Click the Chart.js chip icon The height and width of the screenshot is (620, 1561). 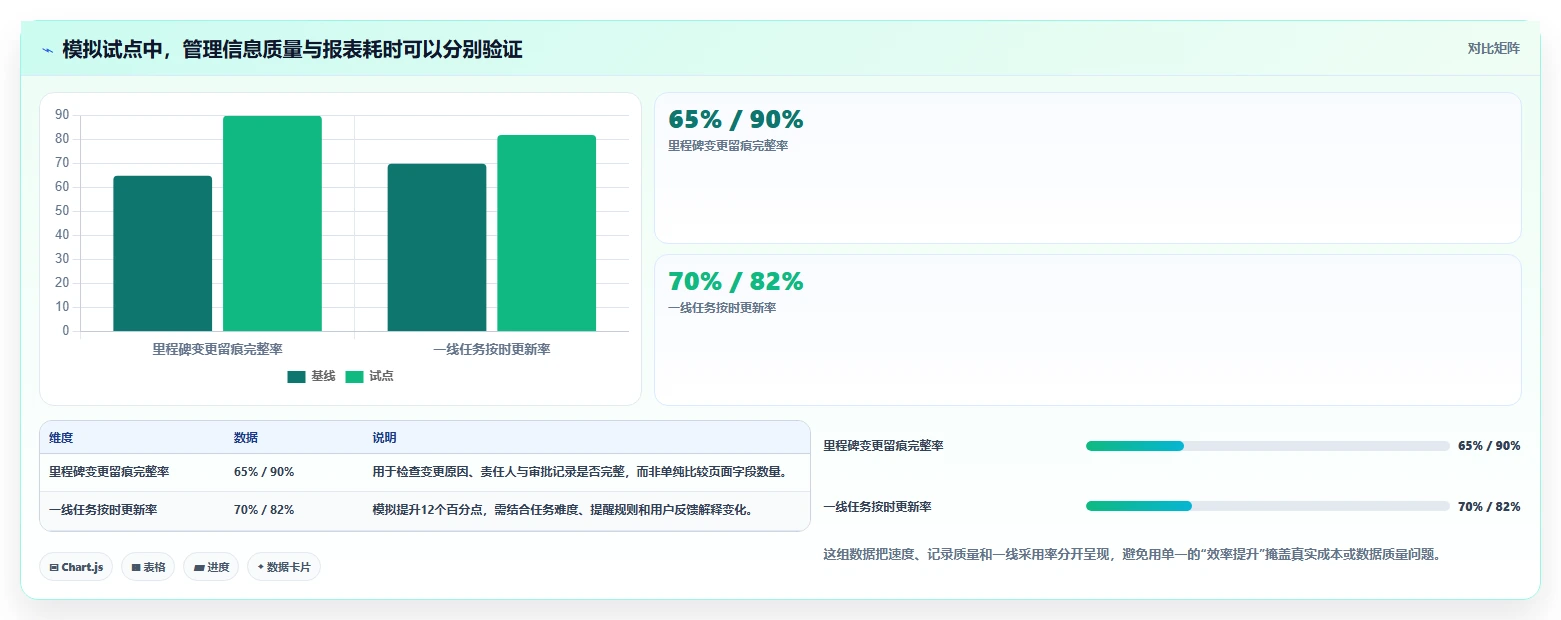(x=53, y=567)
